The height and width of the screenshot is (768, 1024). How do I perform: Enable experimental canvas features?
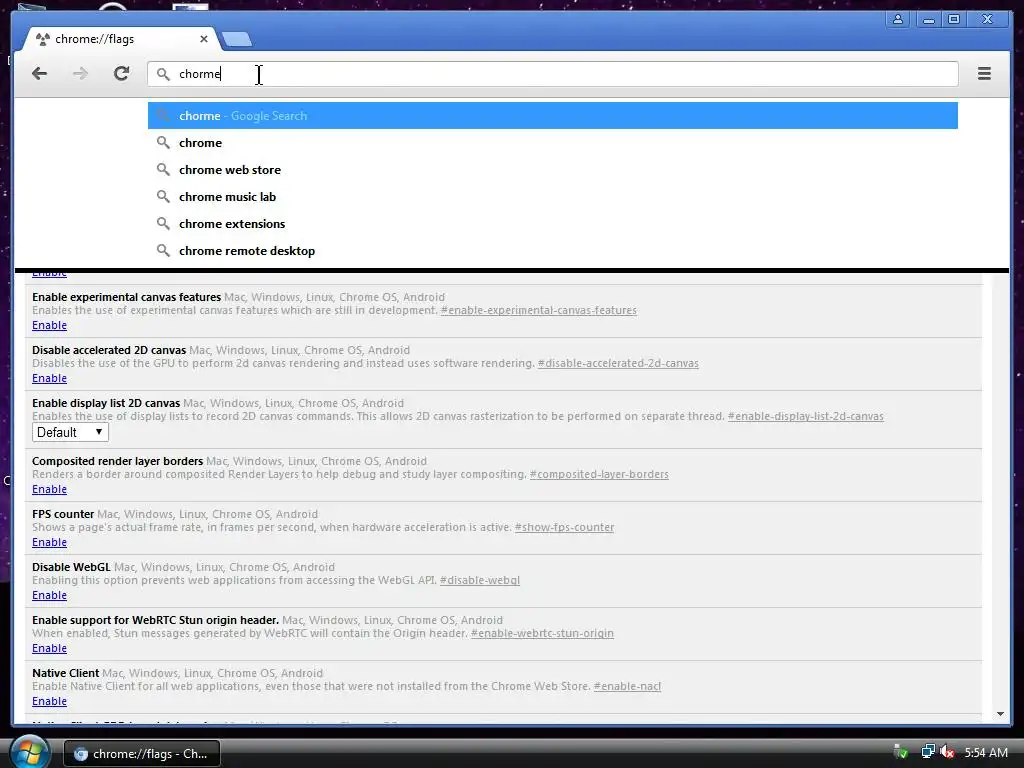point(50,325)
